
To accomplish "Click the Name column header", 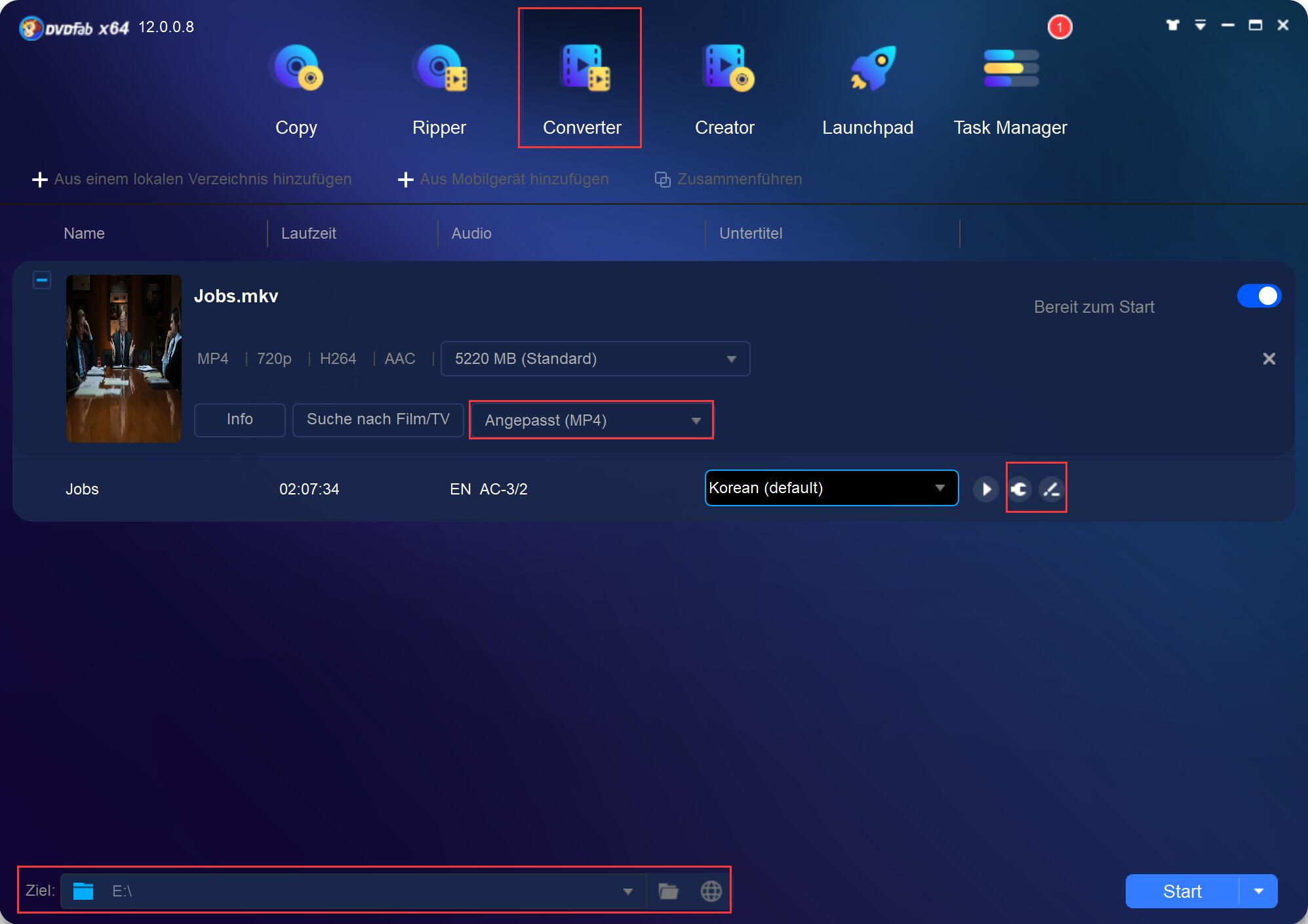I will (x=84, y=233).
